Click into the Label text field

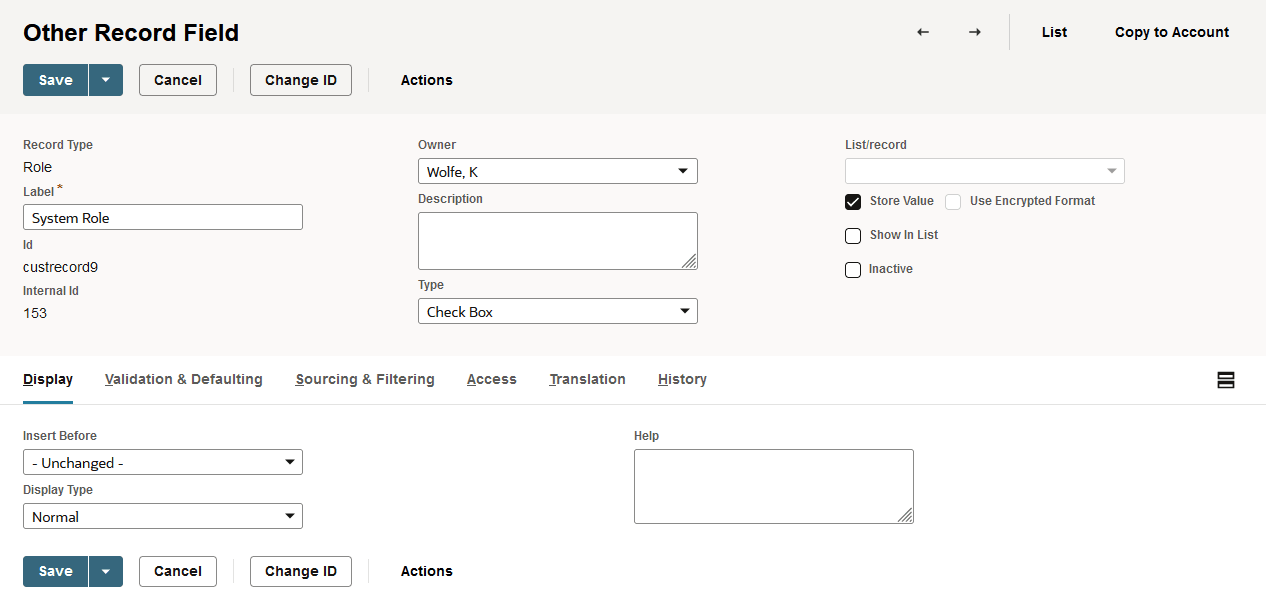[x=162, y=218]
